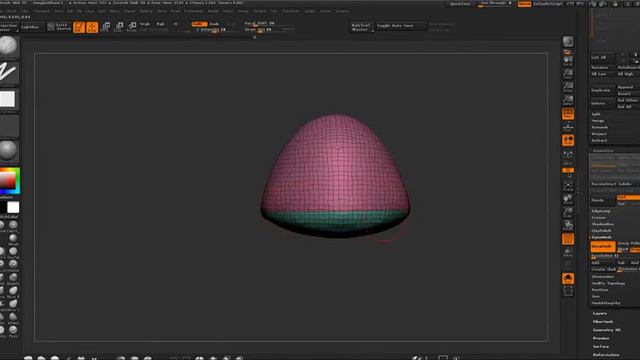Click the AAHalf icon
The height and width of the screenshot is (360, 640).
(568, 100)
